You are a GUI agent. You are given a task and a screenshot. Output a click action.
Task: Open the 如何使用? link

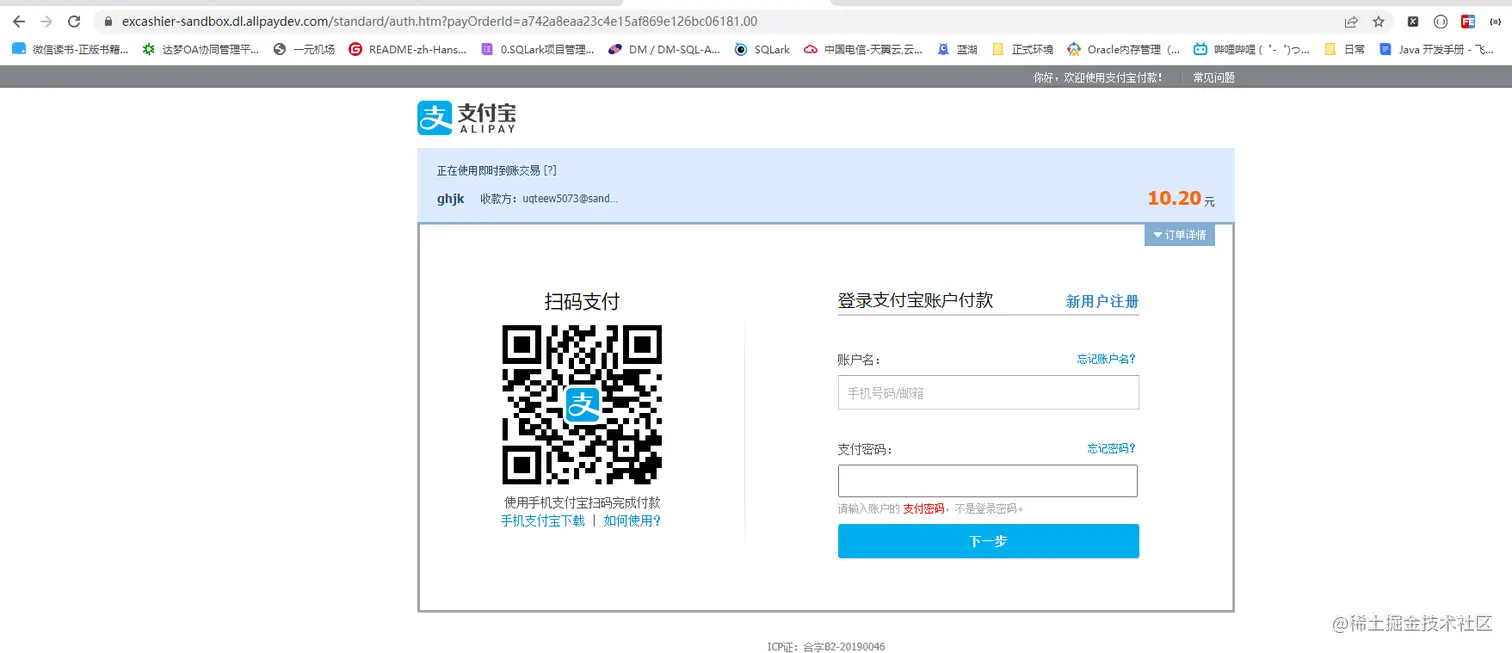[632, 521]
